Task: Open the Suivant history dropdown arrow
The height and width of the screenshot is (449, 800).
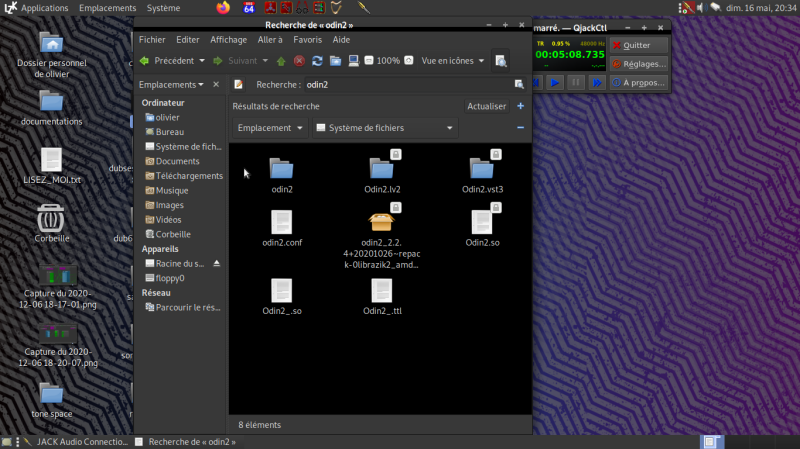Action: pyautogui.click(x=265, y=61)
